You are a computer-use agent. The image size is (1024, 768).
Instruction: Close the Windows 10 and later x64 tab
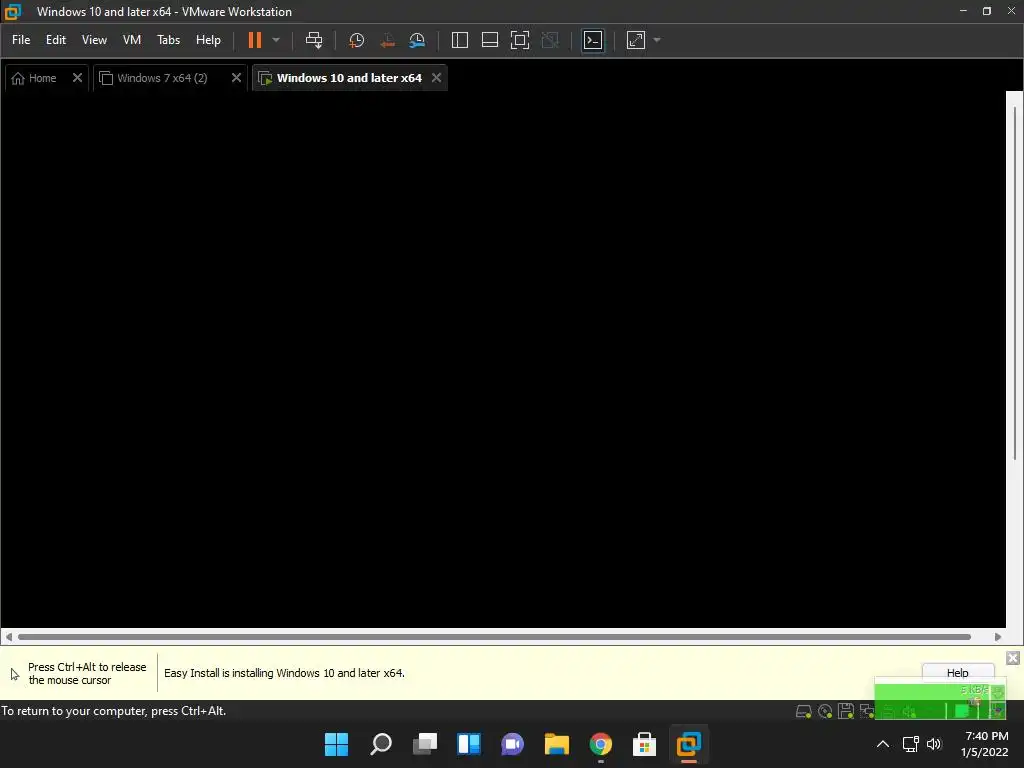tap(436, 78)
